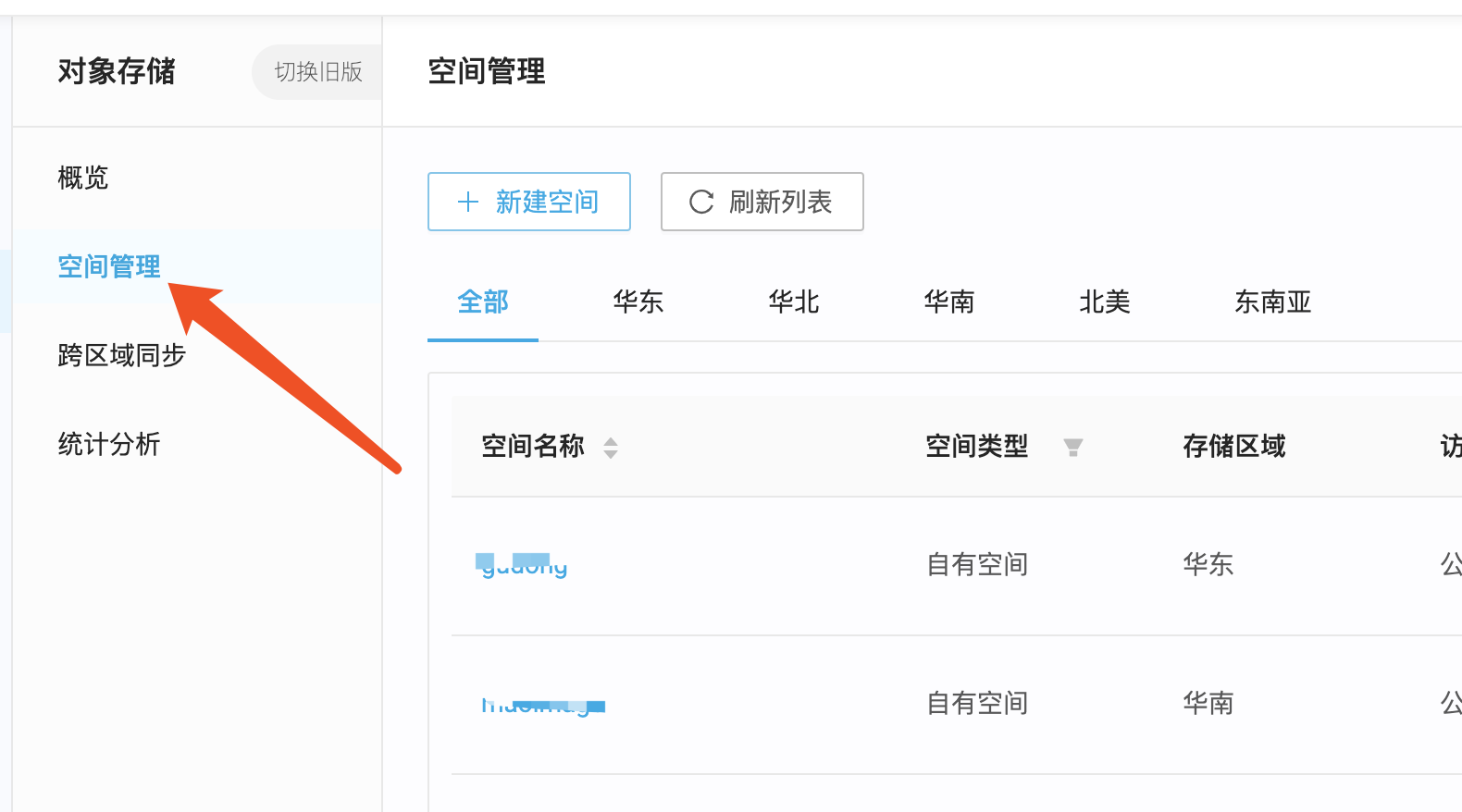The image size is (1462, 812).
Task: Switch to the 华东 tab
Action: tap(638, 302)
